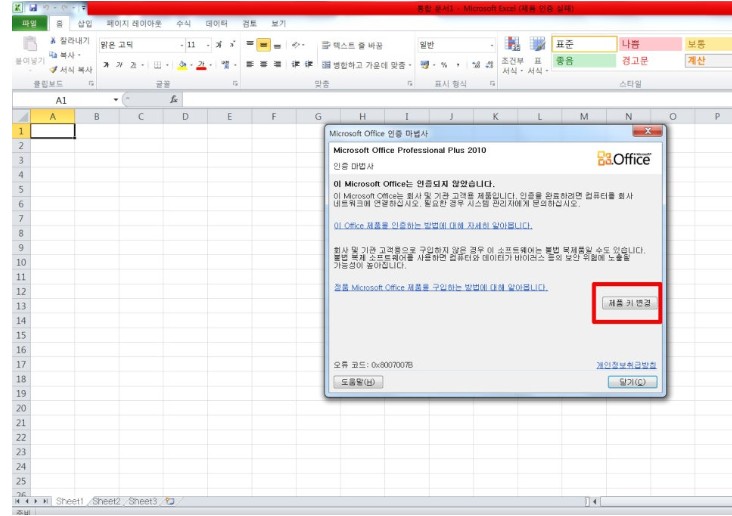Click Wrap Text (텍스트 줄 바꿈)

(353, 45)
